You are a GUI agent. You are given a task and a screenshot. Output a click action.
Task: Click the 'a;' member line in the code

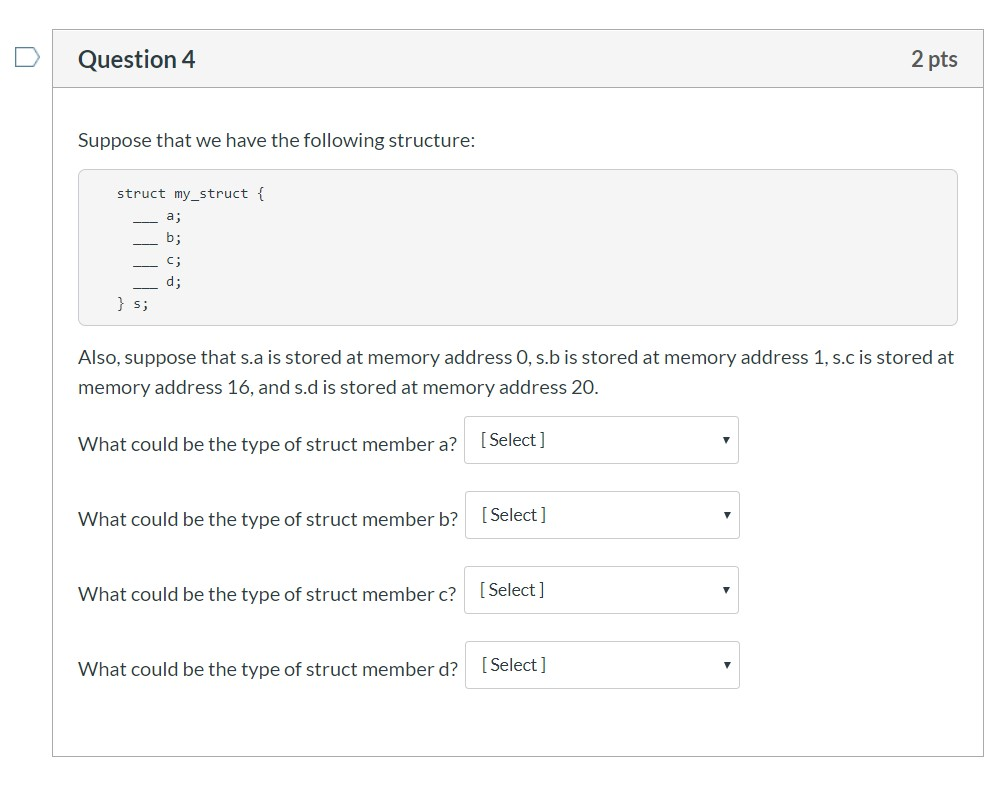[157, 216]
